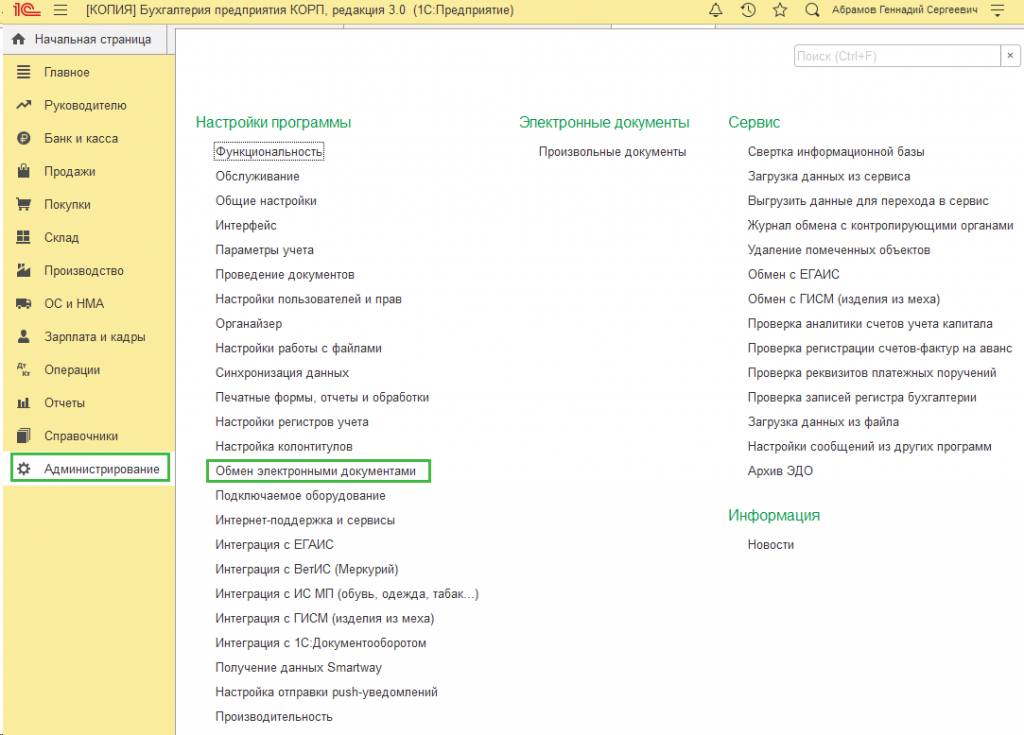
Task: Open Производительность link
Action: click(x=274, y=717)
